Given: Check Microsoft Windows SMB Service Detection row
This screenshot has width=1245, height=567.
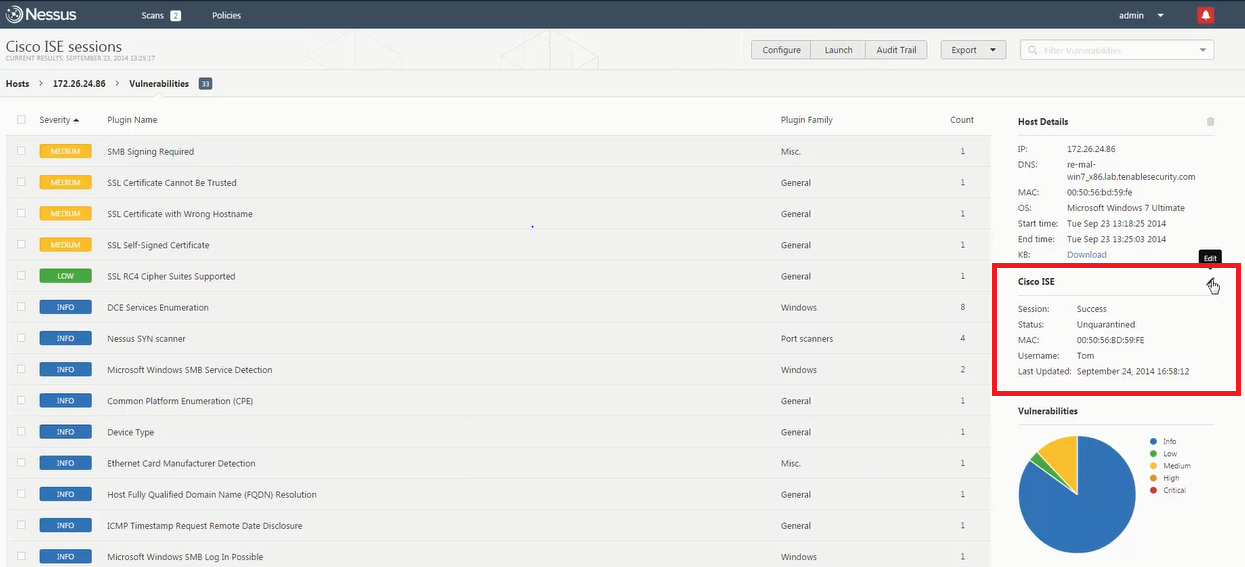Looking at the screenshot, I should (x=21, y=369).
